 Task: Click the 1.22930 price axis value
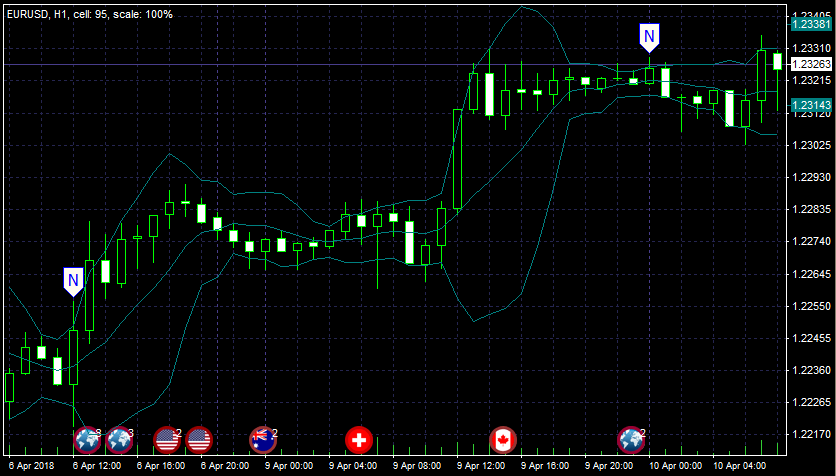[x=811, y=177]
